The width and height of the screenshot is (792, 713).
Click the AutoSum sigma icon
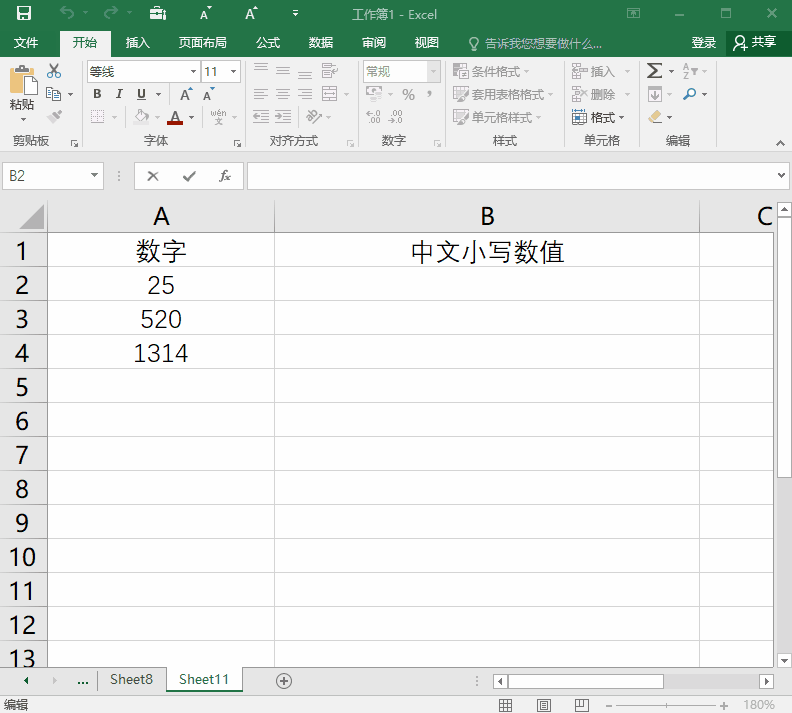tap(655, 71)
